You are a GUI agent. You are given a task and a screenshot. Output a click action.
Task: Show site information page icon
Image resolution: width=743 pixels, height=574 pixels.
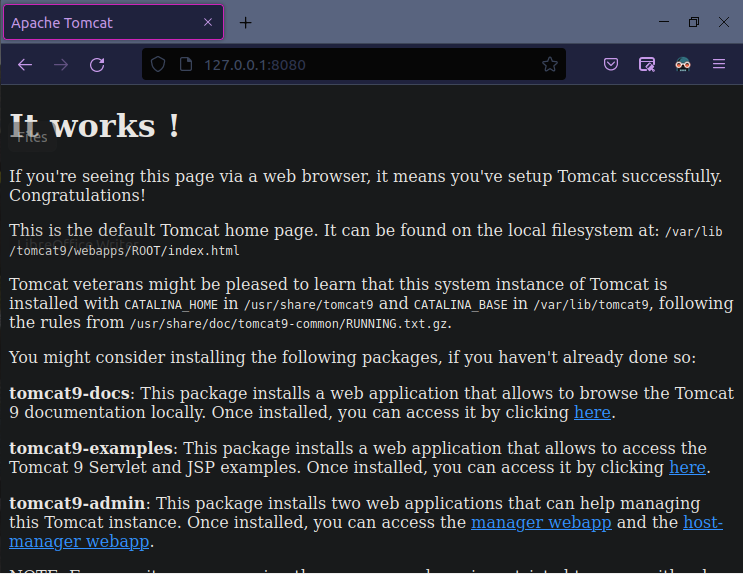pyautogui.click(x=186, y=64)
